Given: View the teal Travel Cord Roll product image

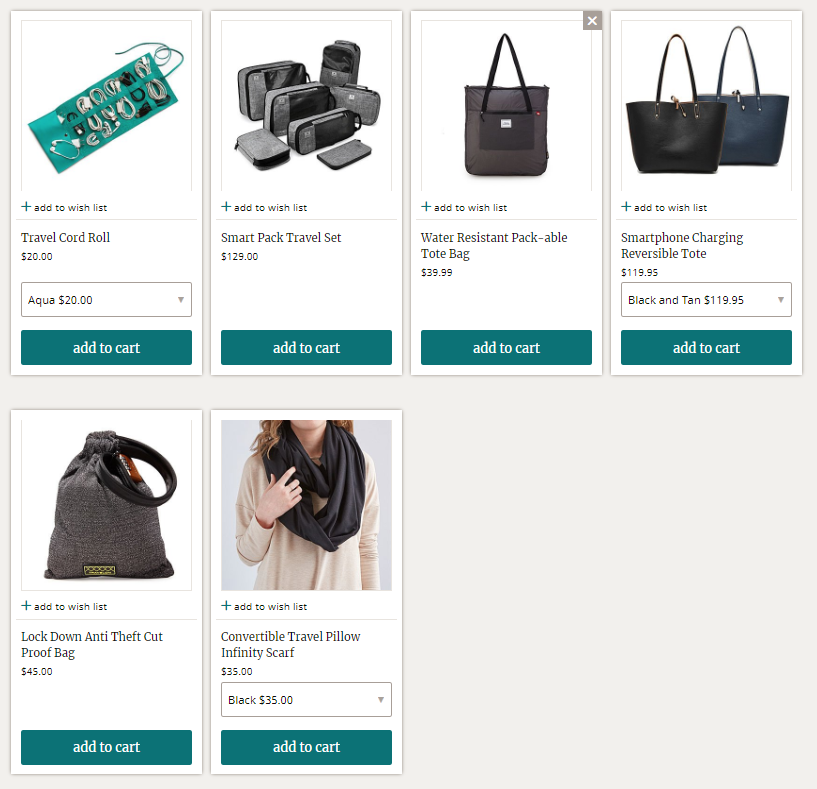Looking at the screenshot, I should [106, 106].
